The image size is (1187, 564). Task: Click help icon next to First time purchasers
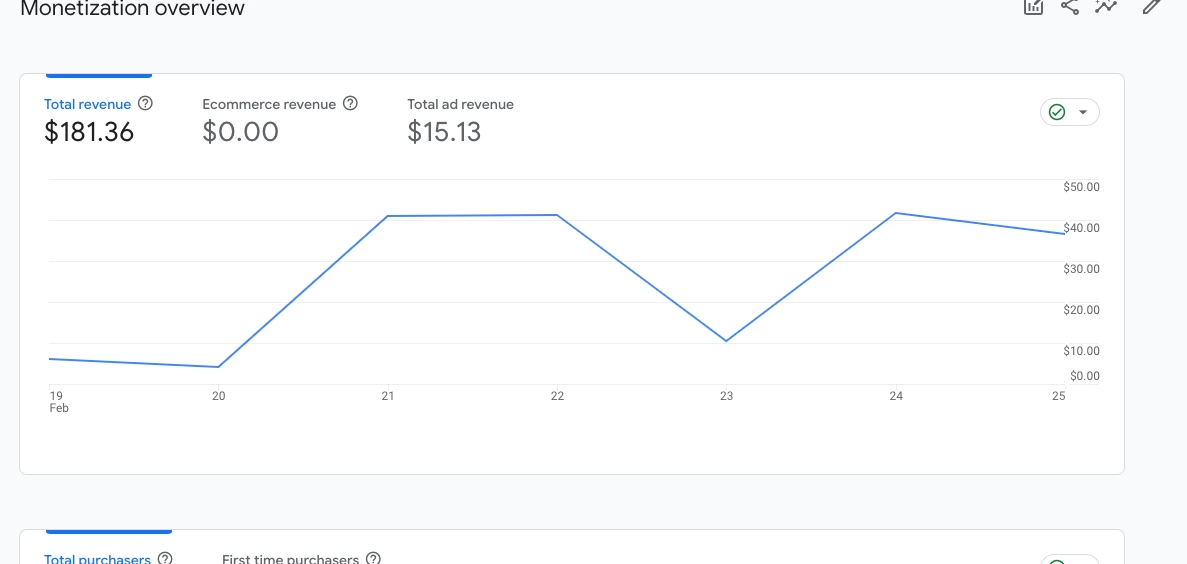tap(373, 558)
